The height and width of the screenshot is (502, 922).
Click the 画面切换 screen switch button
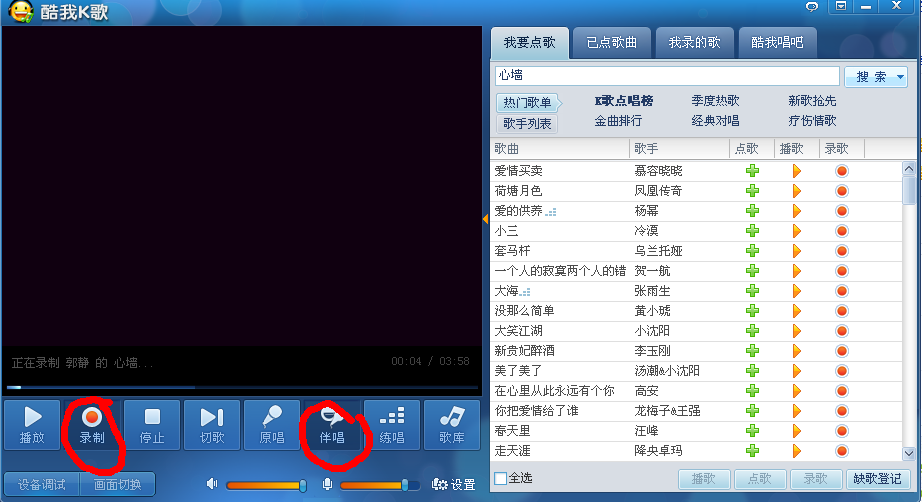pyautogui.click(x=118, y=484)
